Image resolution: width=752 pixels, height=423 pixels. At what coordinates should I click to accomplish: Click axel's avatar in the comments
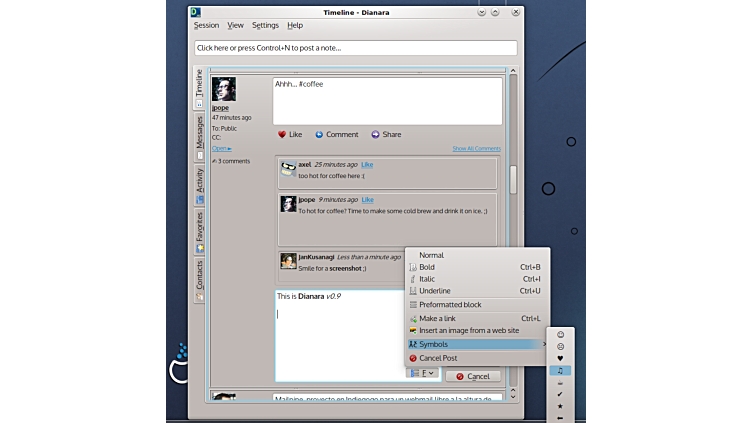pos(288,170)
